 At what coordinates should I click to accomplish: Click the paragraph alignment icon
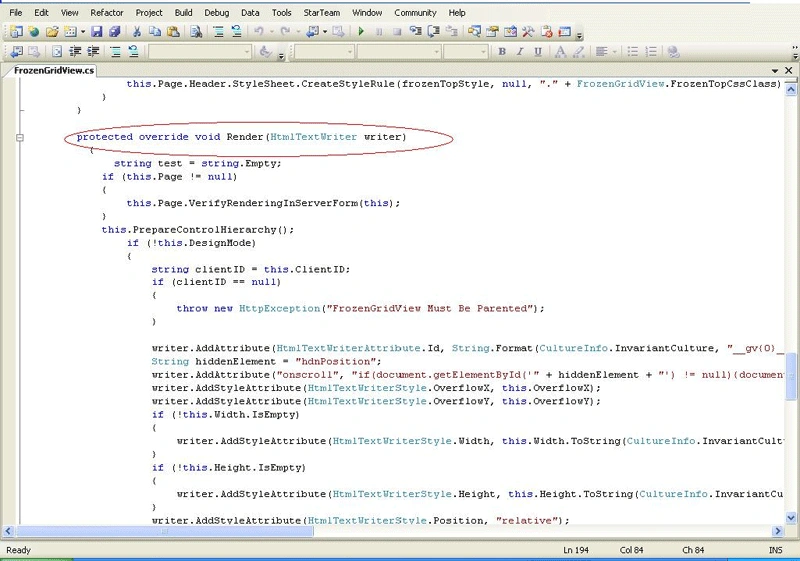click(x=602, y=52)
